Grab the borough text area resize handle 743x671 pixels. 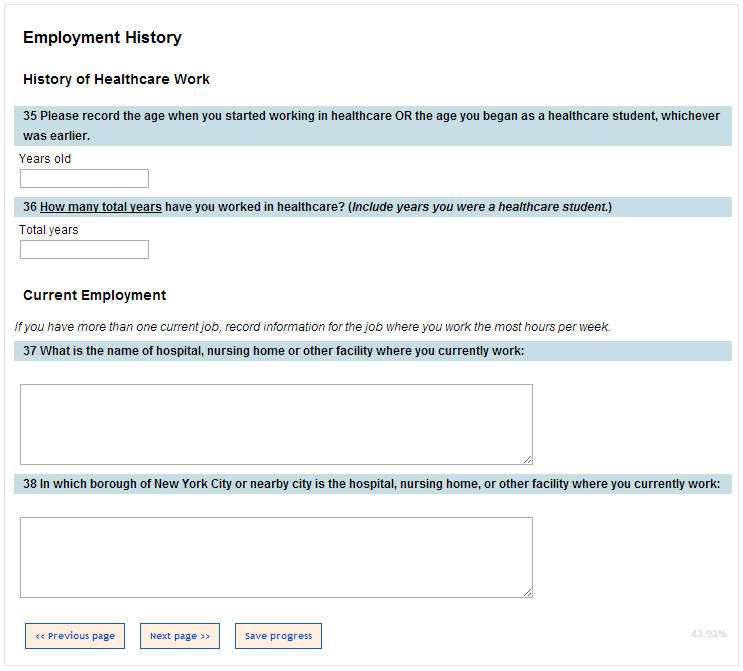tap(527, 592)
